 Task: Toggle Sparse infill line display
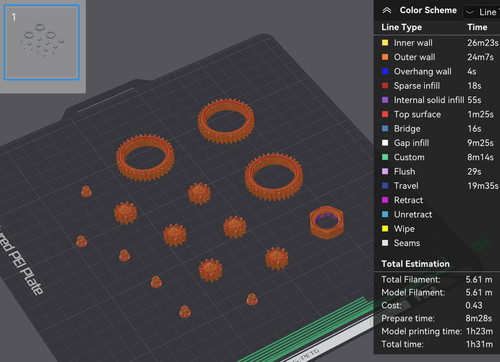tap(417, 86)
